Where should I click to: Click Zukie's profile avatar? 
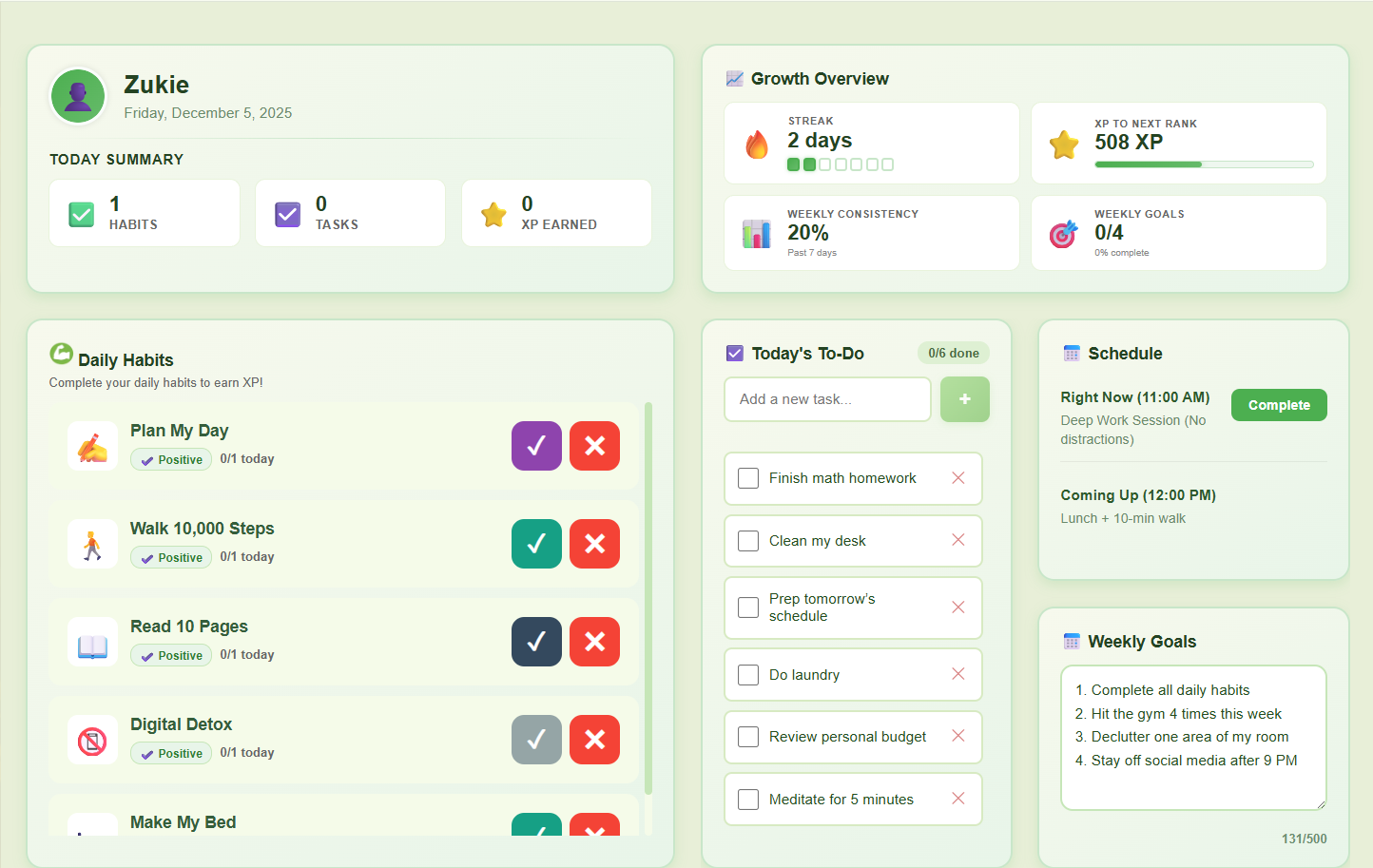[x=78, y=95]
